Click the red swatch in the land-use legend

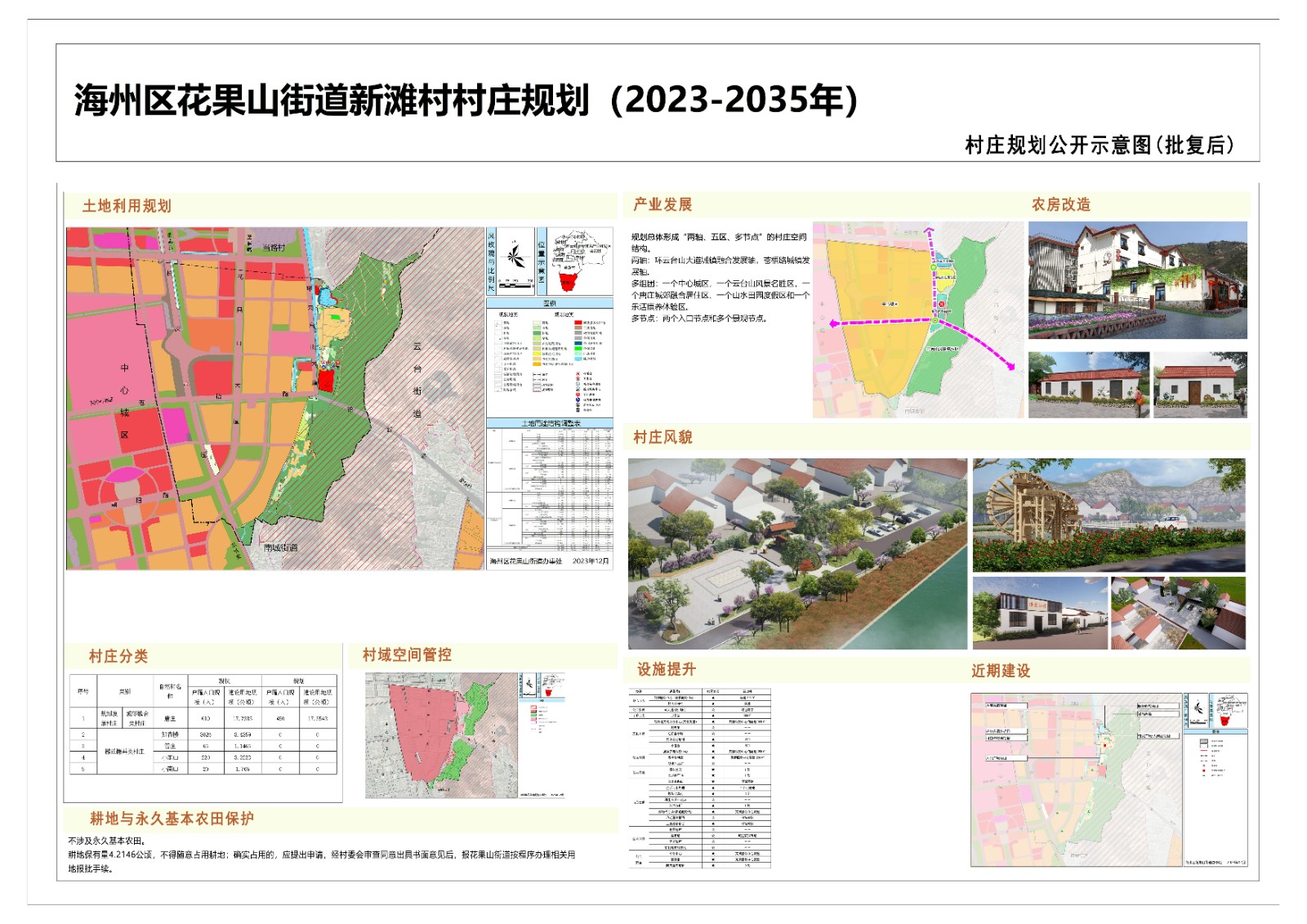tap(578, 323)
